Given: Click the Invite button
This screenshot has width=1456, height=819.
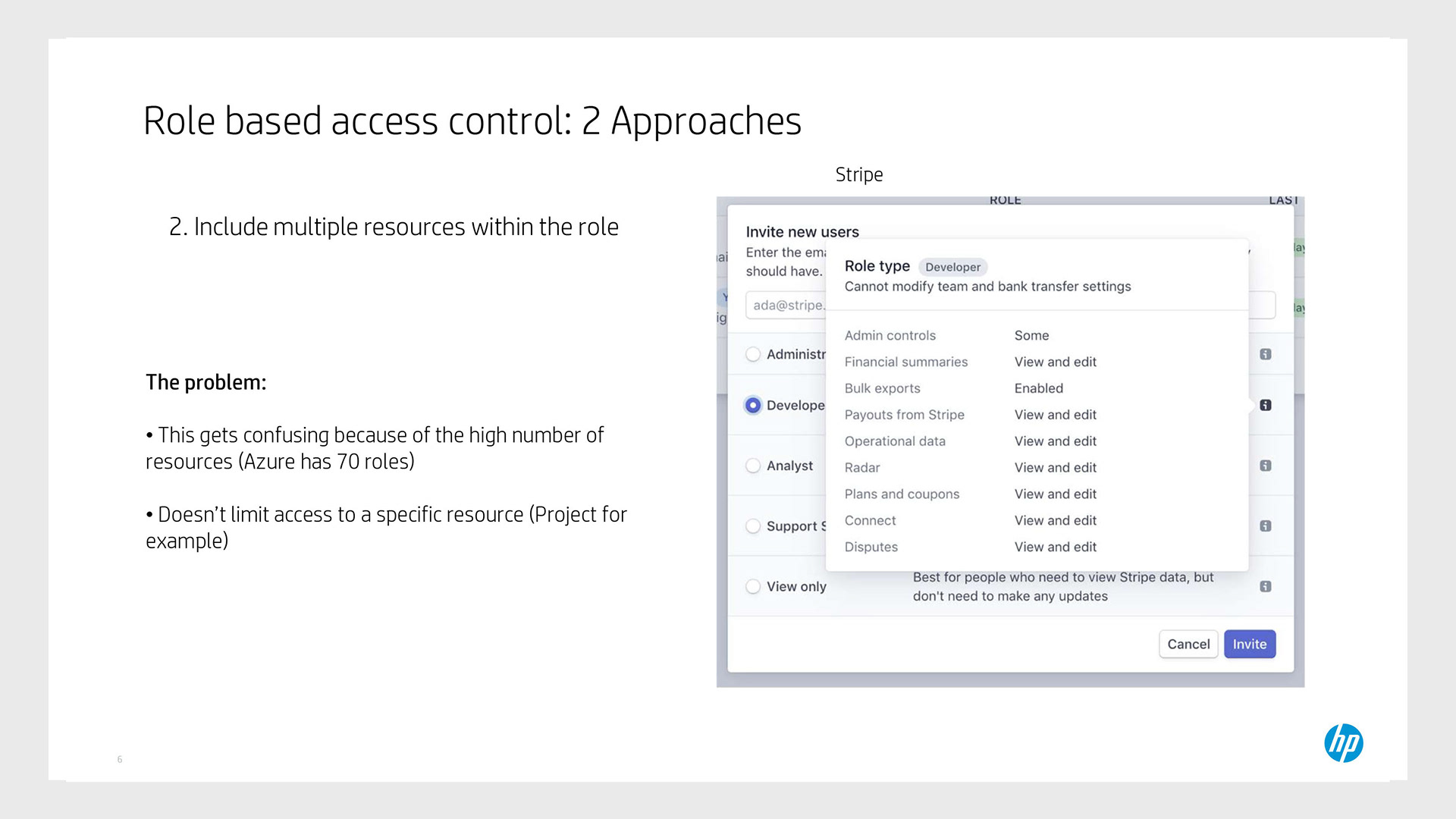Looking at the screenshot, I should click(x=1250, y=644).
